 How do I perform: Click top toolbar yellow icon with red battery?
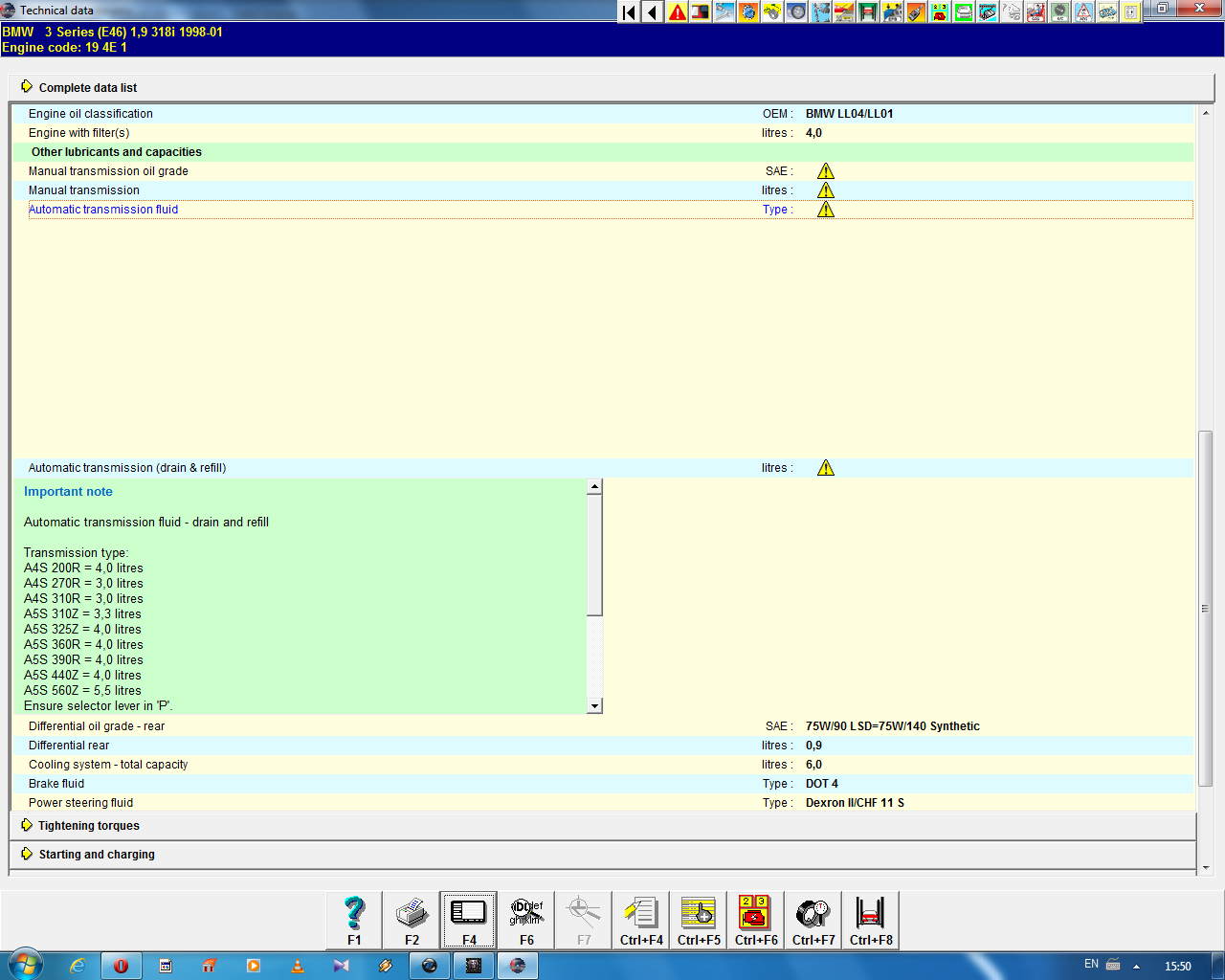pyautogui.click(x=940, y=12)
